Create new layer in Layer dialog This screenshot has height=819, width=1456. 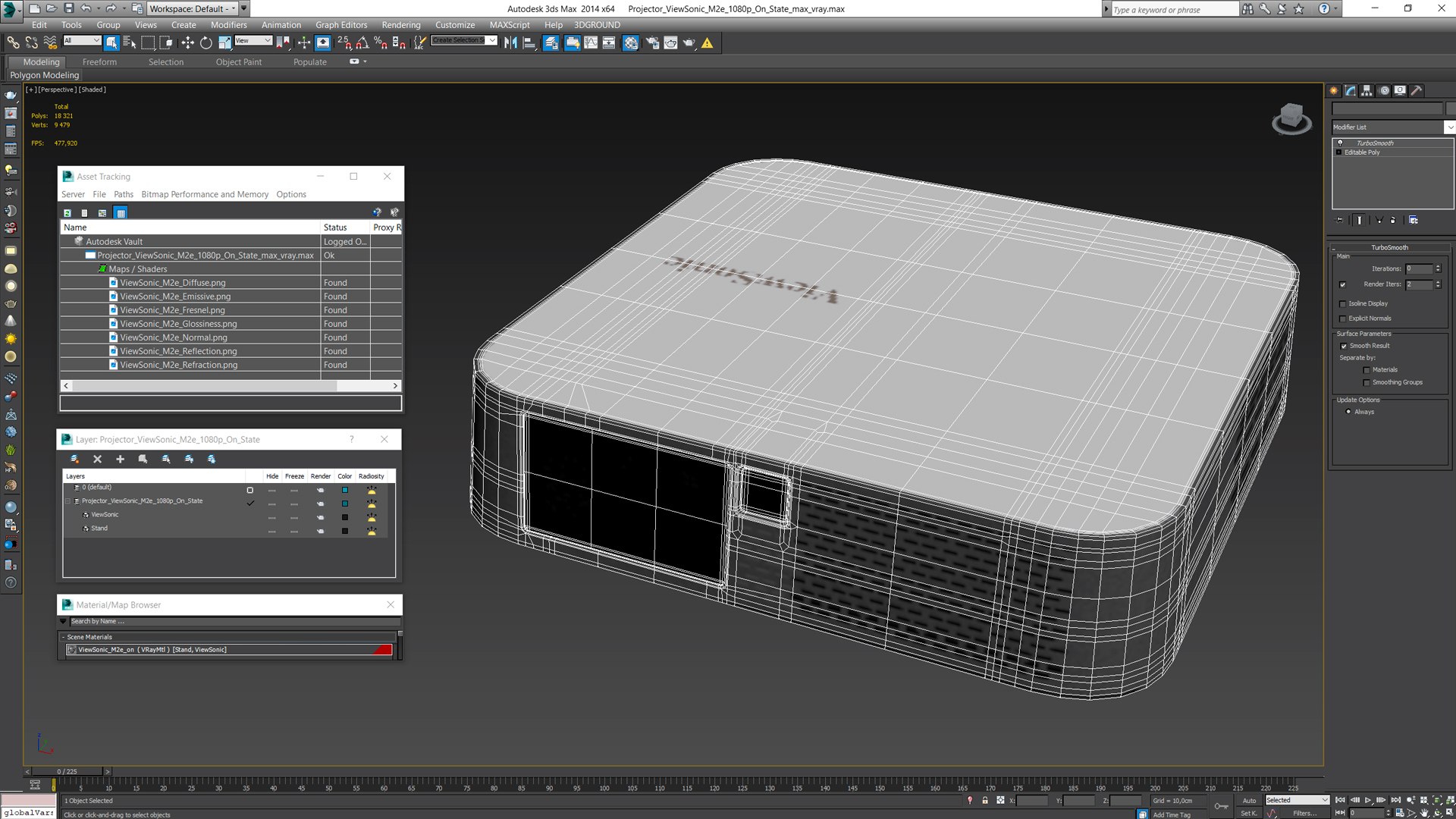pos(74,459)
